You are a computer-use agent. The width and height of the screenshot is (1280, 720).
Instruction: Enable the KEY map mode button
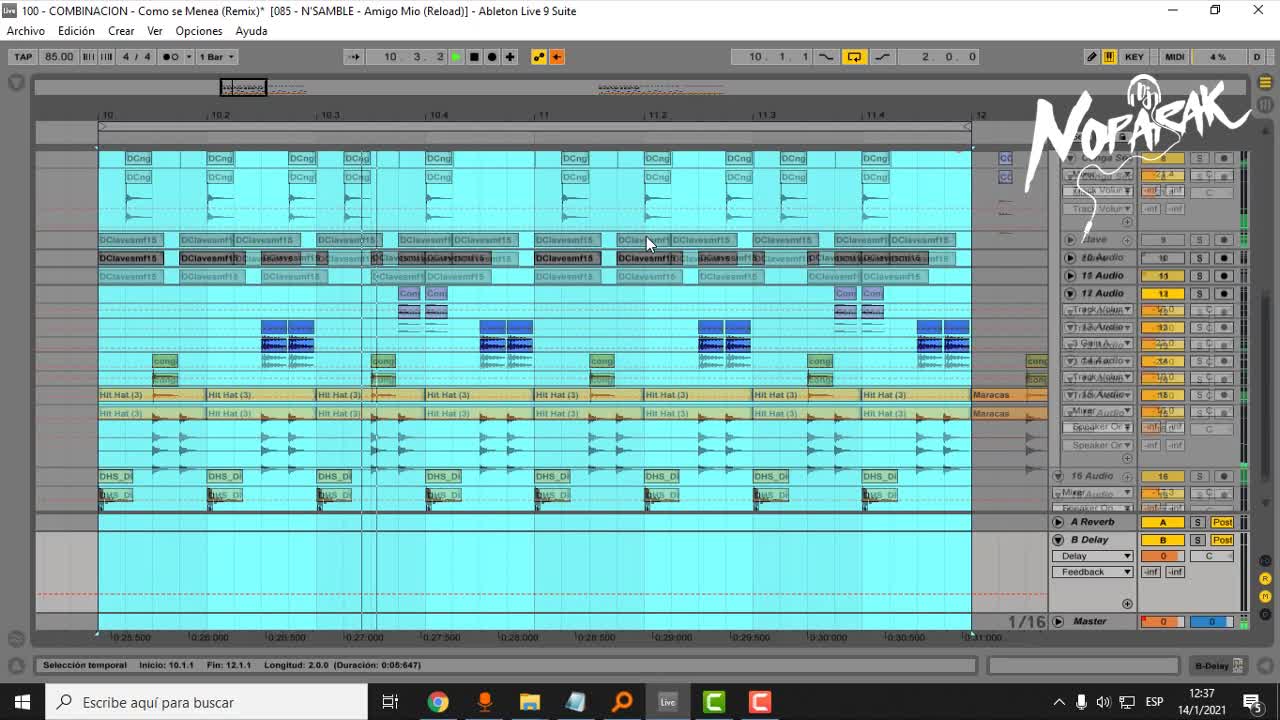(1134, 57)
